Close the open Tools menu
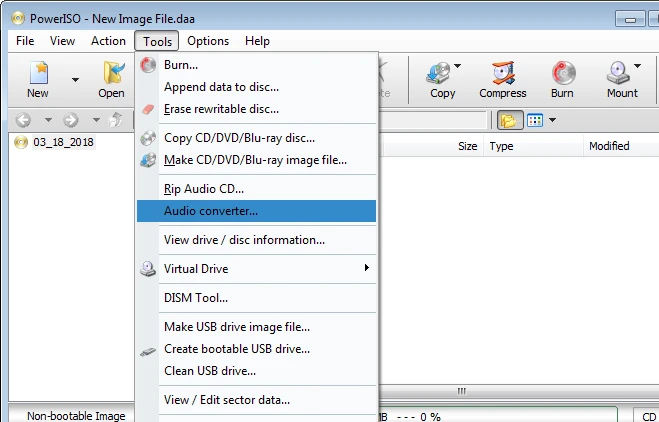 (x=157, y=41)
